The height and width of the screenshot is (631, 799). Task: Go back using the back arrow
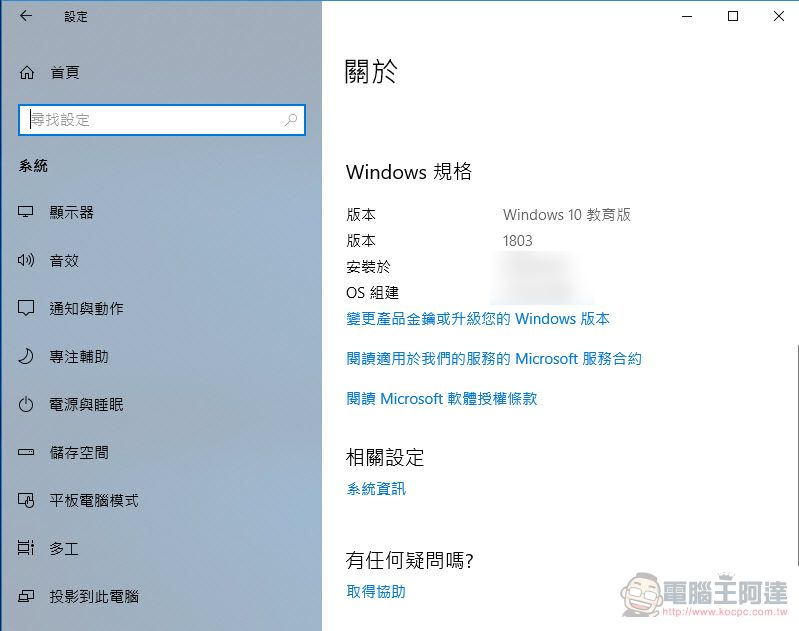(x=25, y=16)
